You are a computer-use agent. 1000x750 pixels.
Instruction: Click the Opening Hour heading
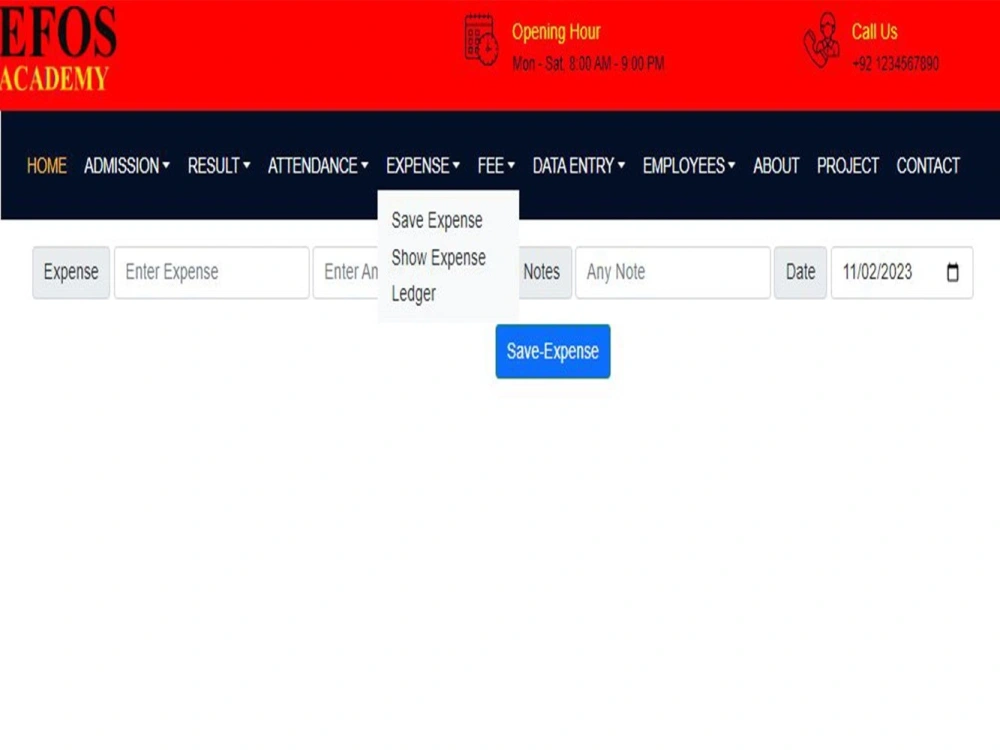click(556, 32)
